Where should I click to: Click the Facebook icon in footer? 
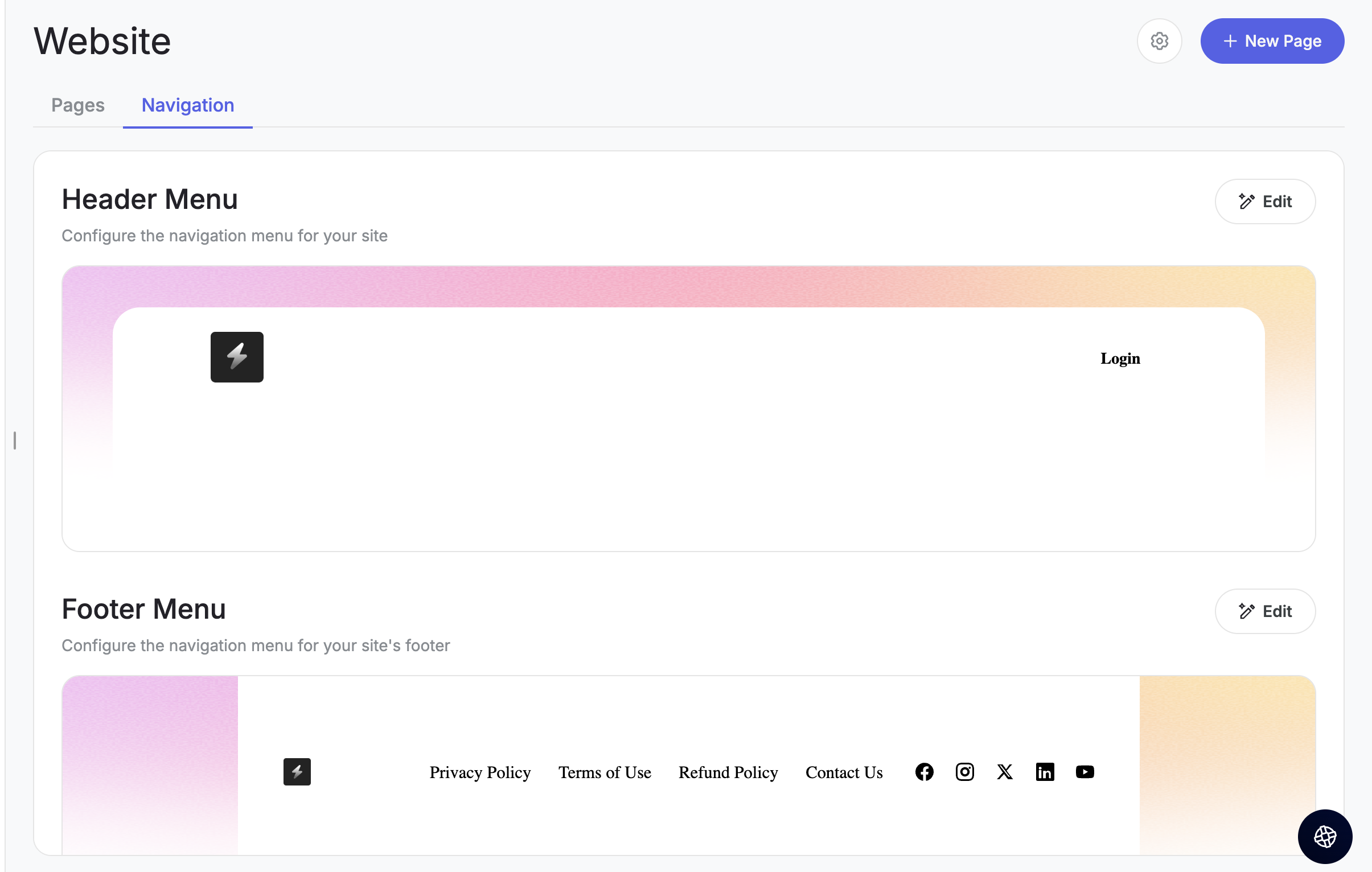pos(924,772)
